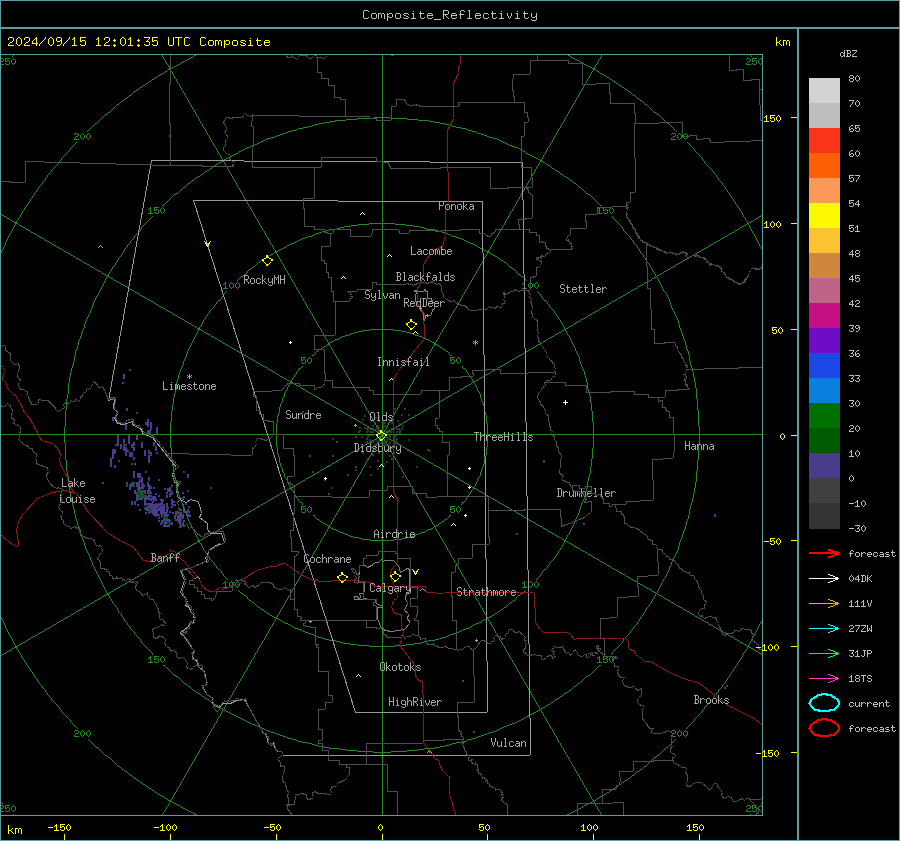Screen dimensions: 900x841
Task: Select the light gray 70-80 dBZ swatch
Action: tap(824, 90)
